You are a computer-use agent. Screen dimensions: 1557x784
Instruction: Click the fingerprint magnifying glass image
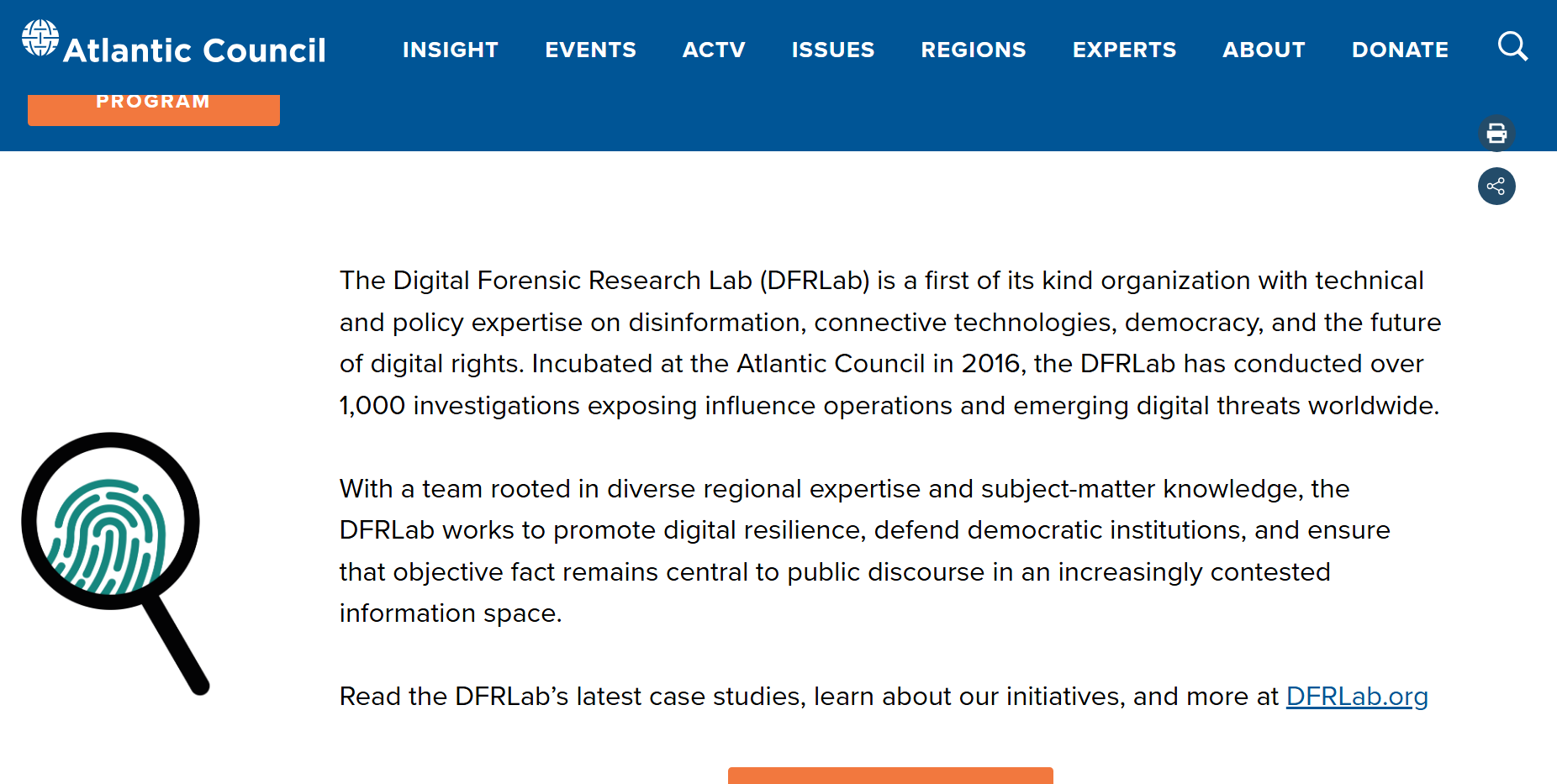(115, 560)
